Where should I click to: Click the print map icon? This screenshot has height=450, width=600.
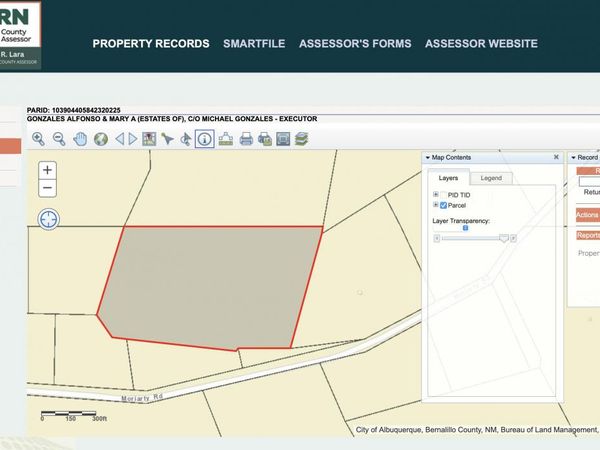click(246, 139)
